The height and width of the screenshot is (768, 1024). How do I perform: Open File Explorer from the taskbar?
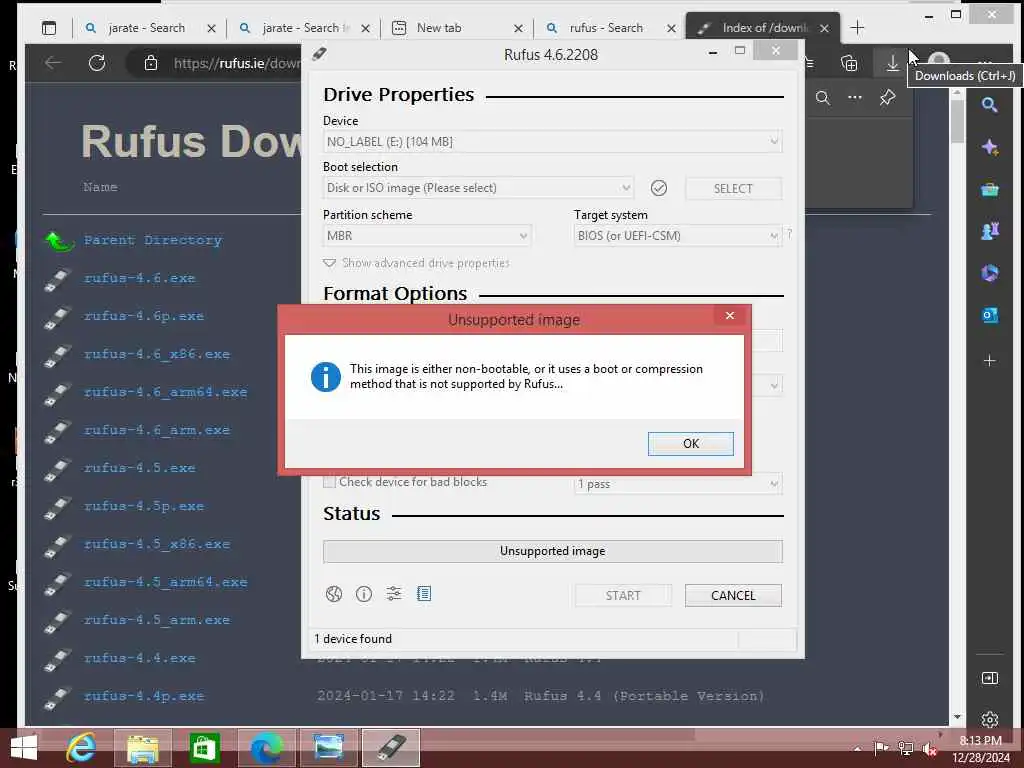coord(143,748)
